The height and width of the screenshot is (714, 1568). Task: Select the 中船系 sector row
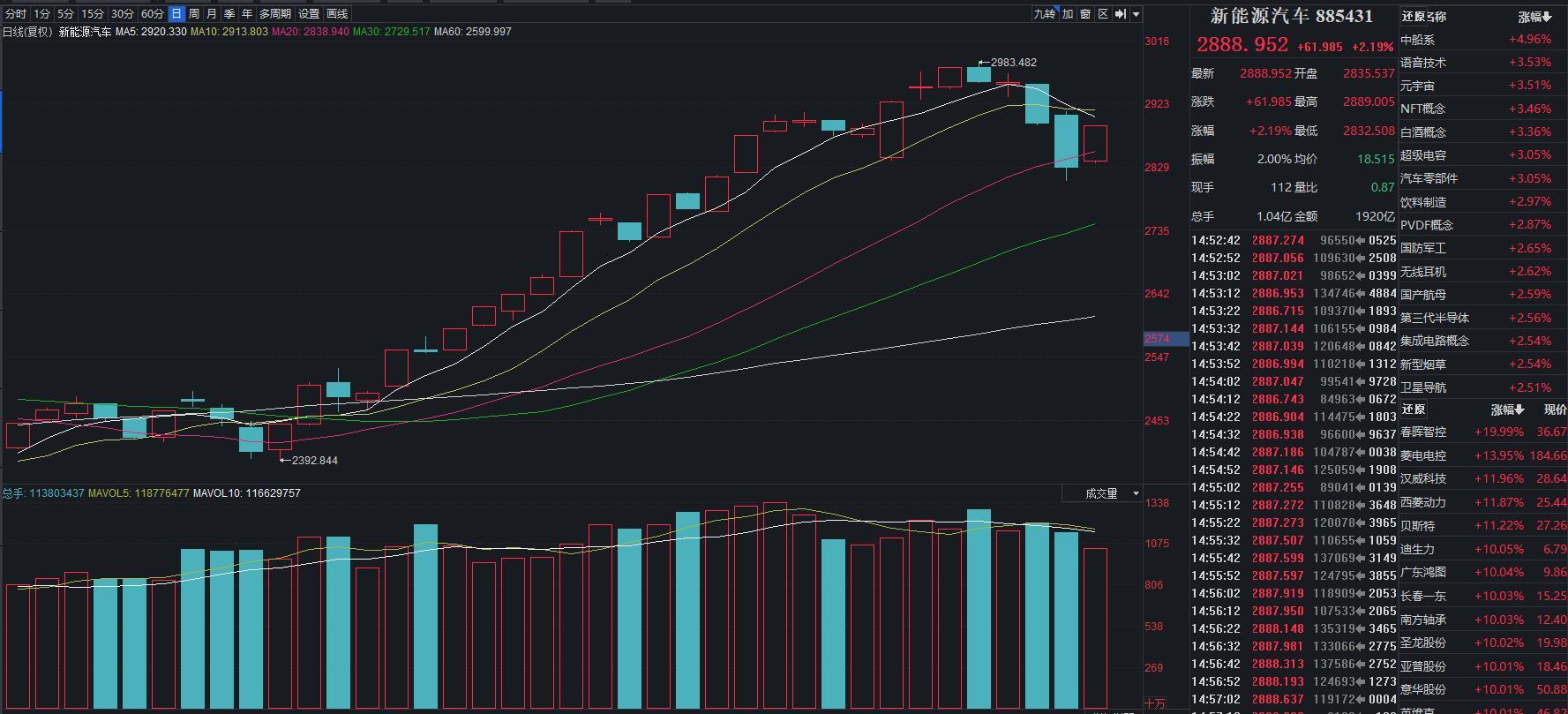click(x=1482, y=40)
